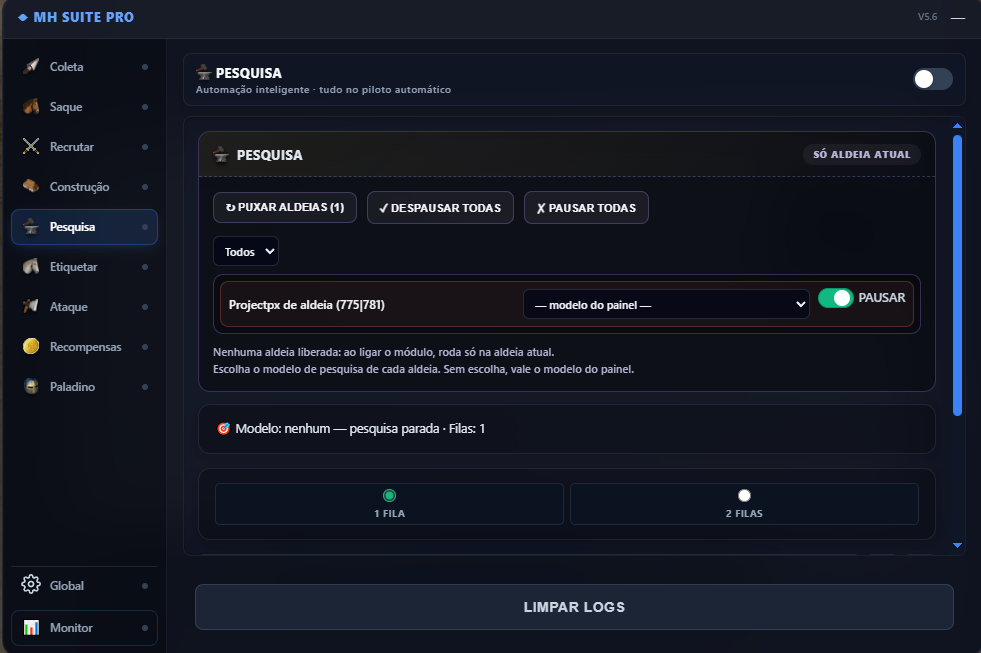This screenshot has width=981, height=653.
Task: Click the anvil icon in Pesquisa panel title
Action: click(221, 154)
